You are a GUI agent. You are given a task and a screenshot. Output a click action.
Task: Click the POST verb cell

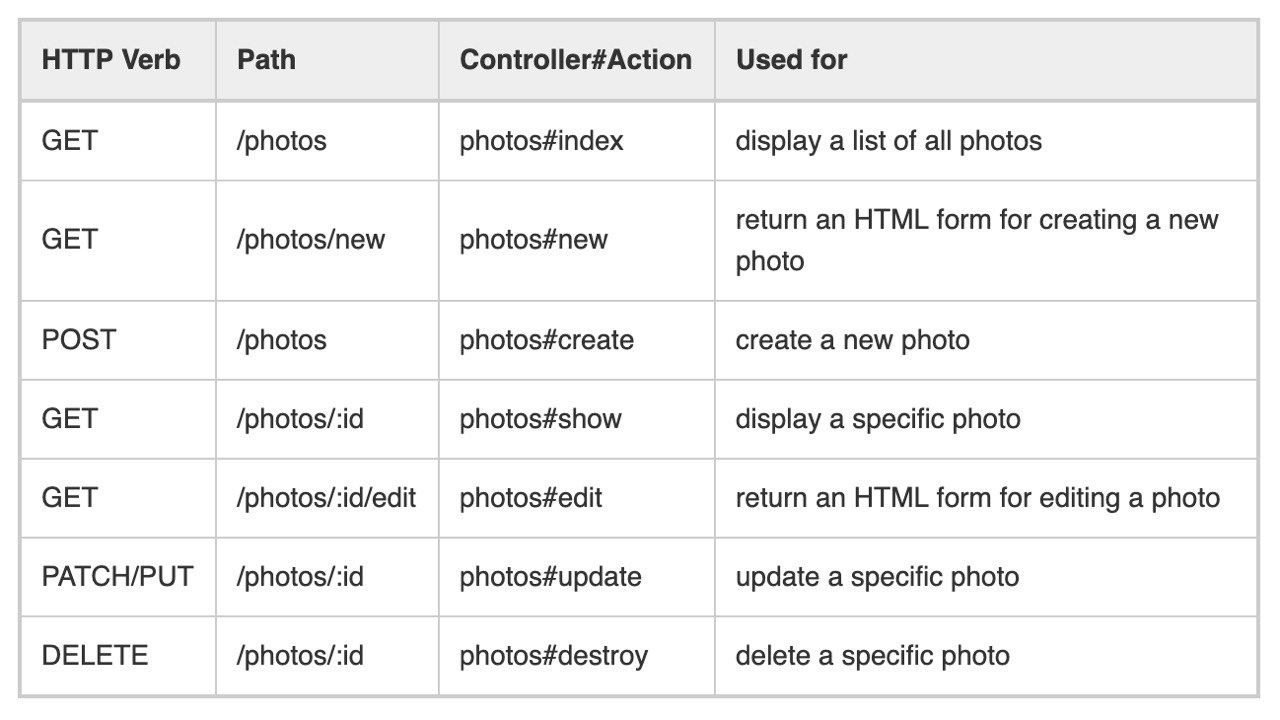[x=118, y=340]
